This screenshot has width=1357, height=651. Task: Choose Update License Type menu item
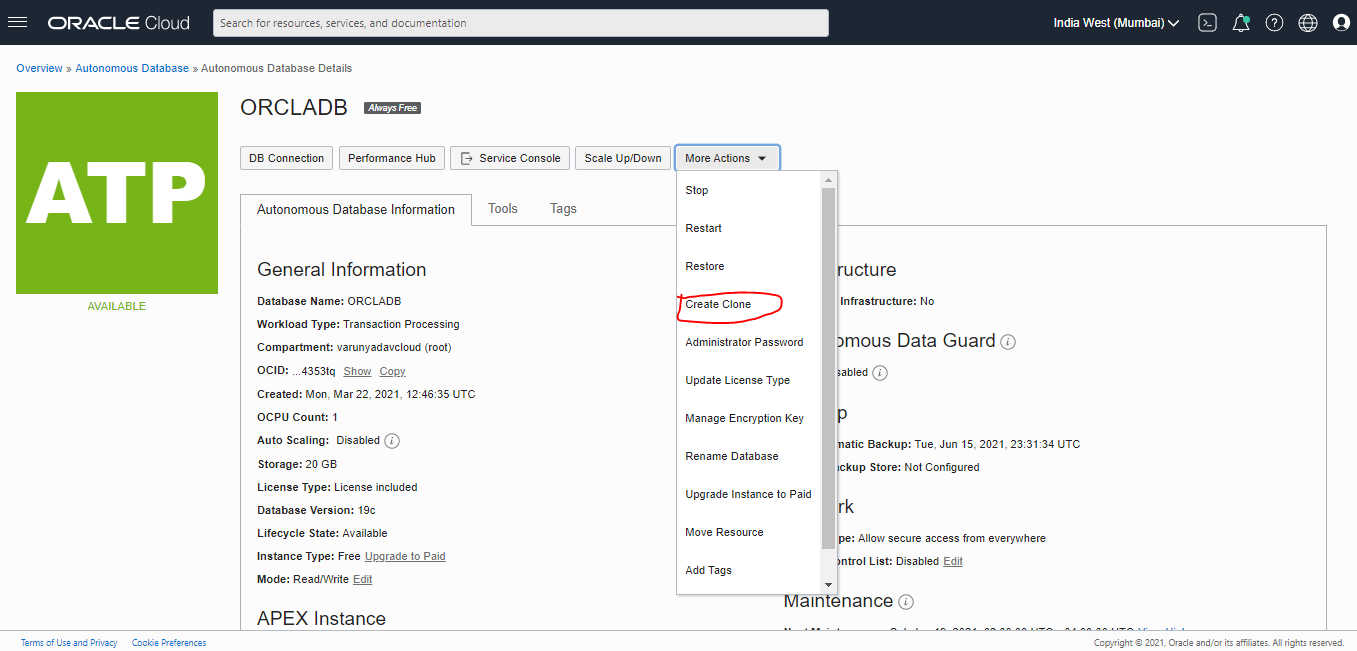point(749,380)
